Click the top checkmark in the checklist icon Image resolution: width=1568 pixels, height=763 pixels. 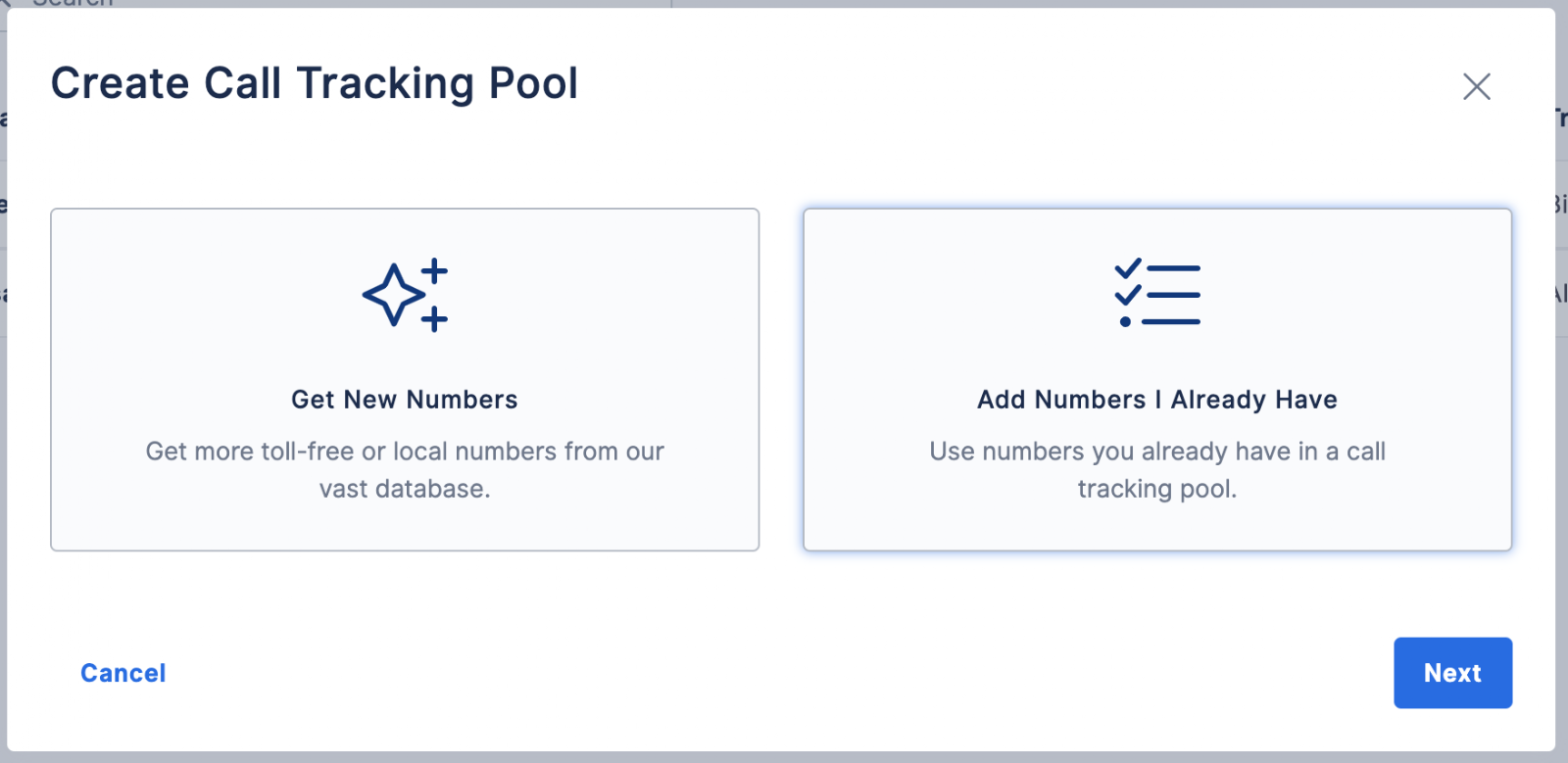[1128, 267]
